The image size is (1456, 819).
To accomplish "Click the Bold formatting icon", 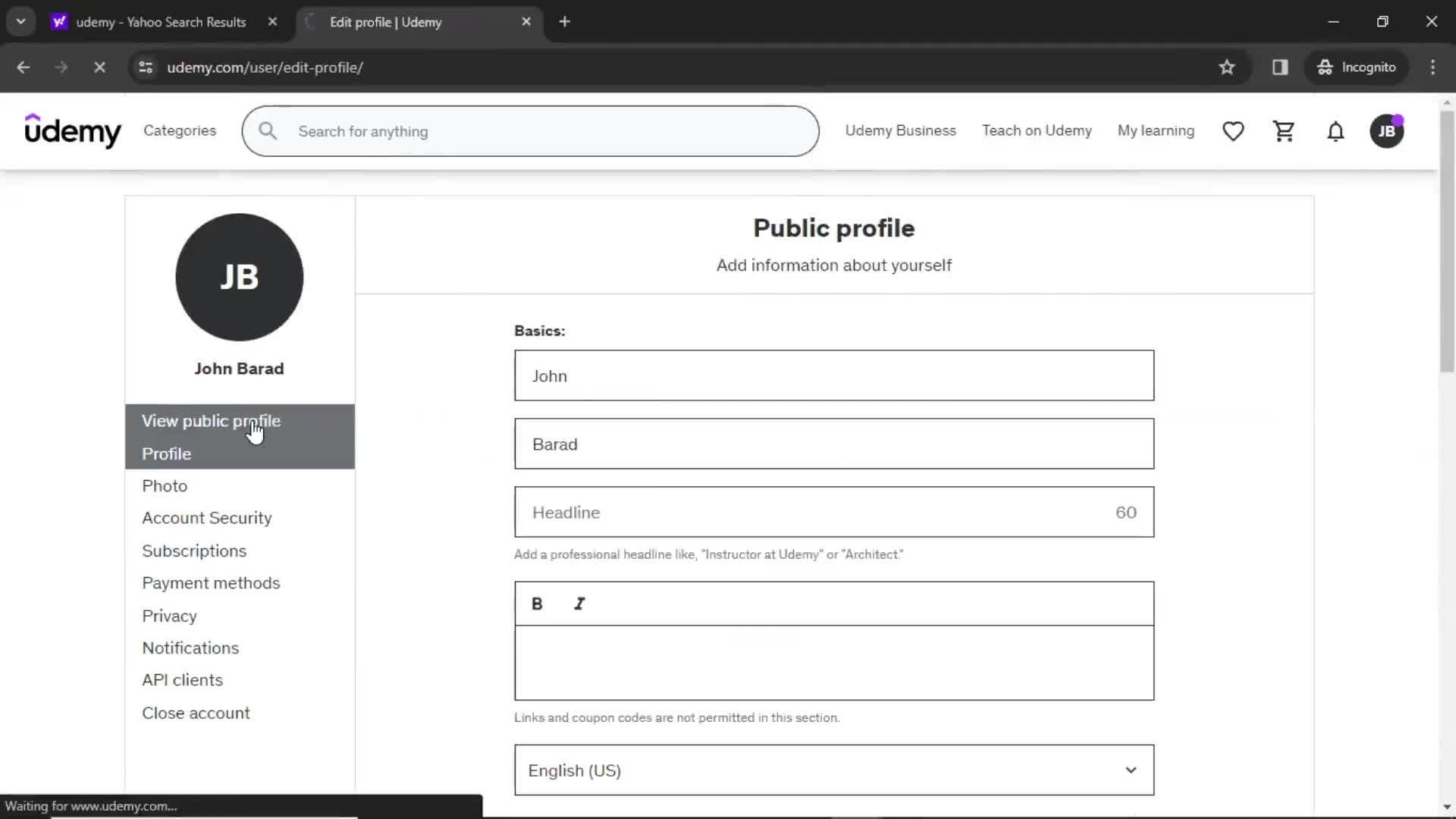I will click(x=536, y=603).
